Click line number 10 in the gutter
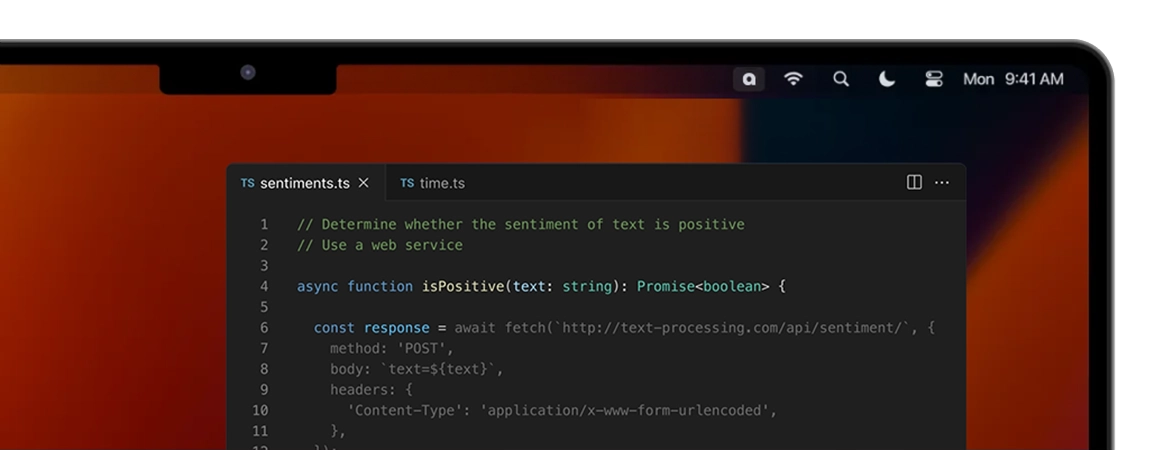Viewport: 1164px width, 451px height. pos(260,410)
